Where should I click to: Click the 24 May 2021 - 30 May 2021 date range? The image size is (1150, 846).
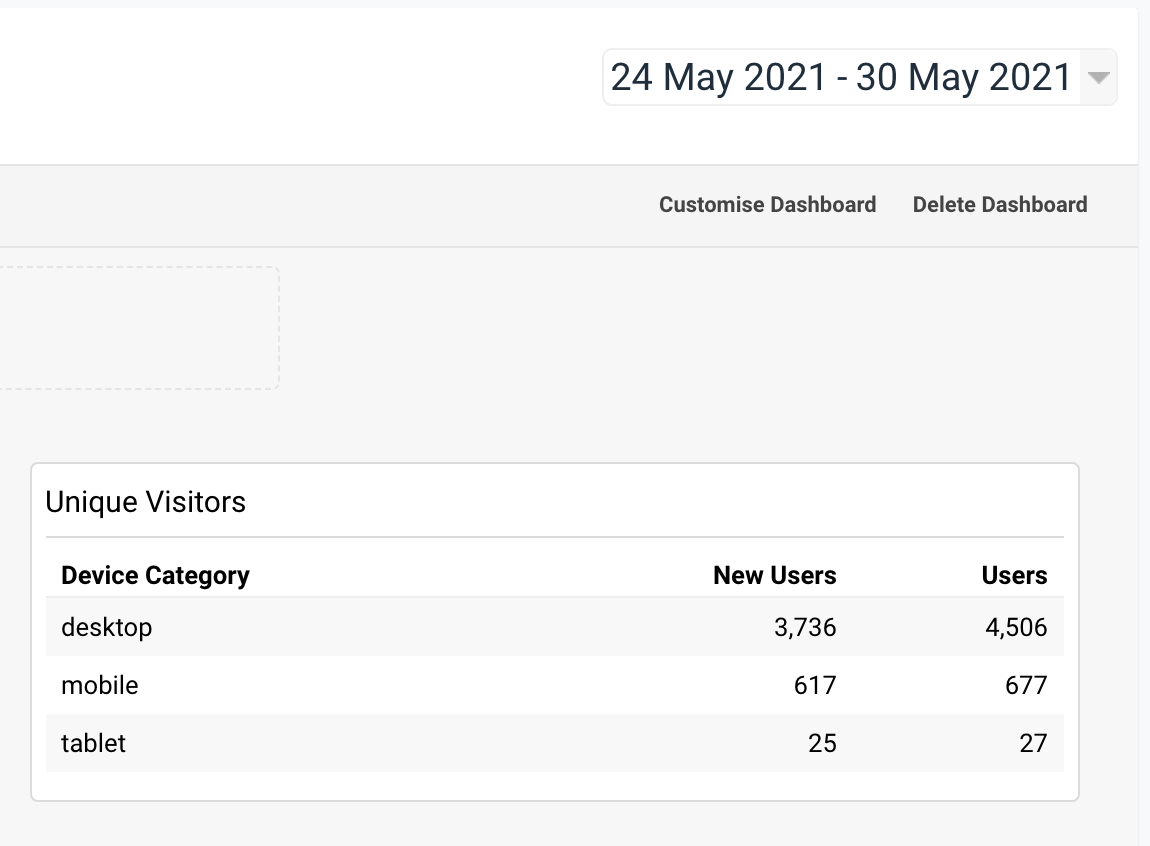tap(841, 77)
